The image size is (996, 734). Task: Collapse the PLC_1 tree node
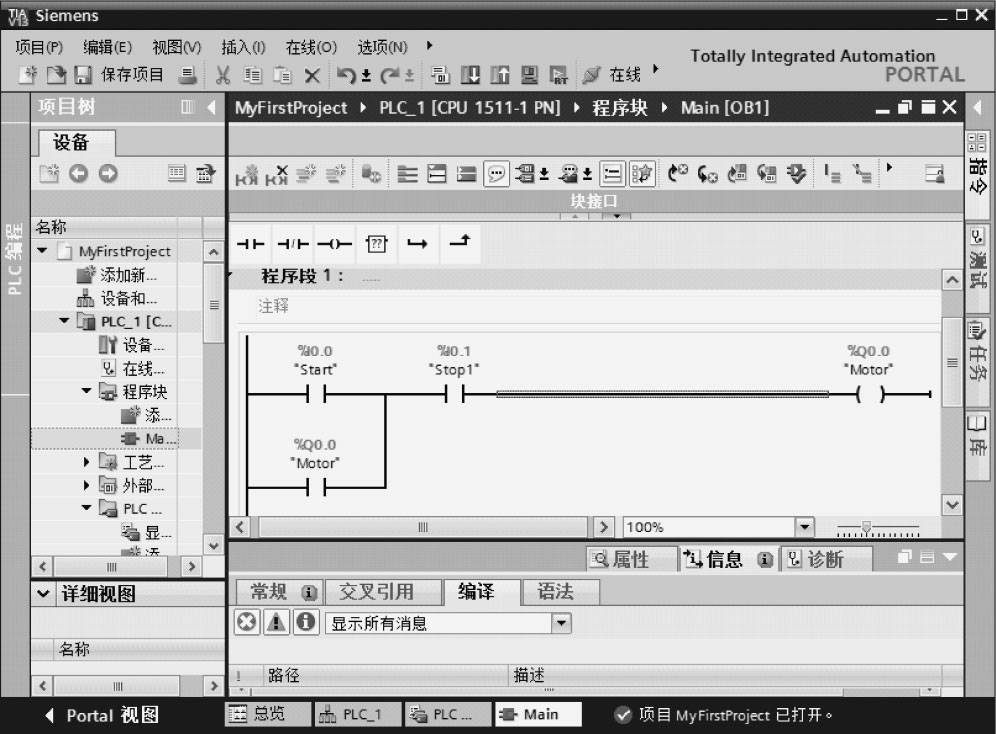64,321
